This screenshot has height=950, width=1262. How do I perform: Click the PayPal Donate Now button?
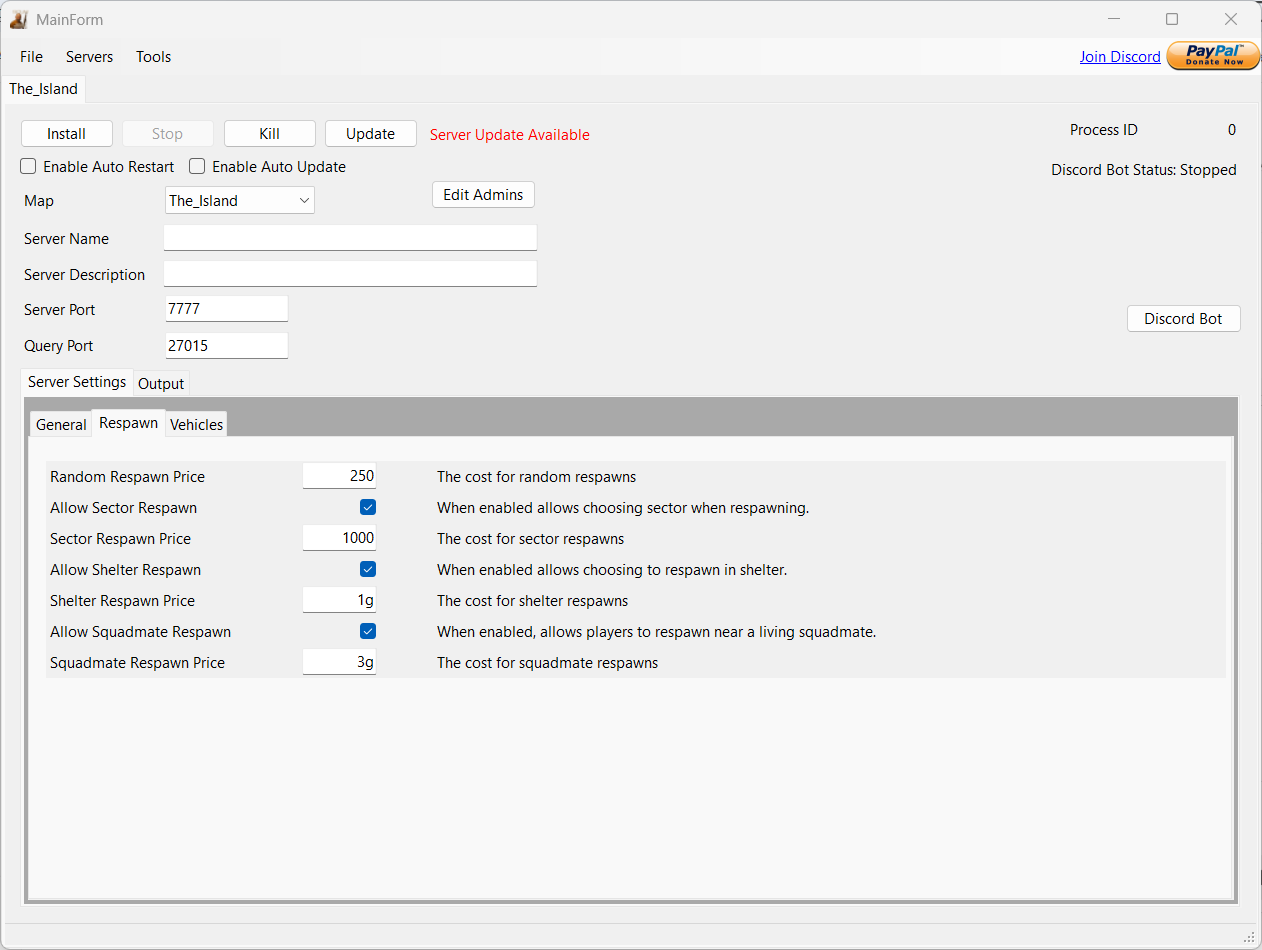[1213, 56]
